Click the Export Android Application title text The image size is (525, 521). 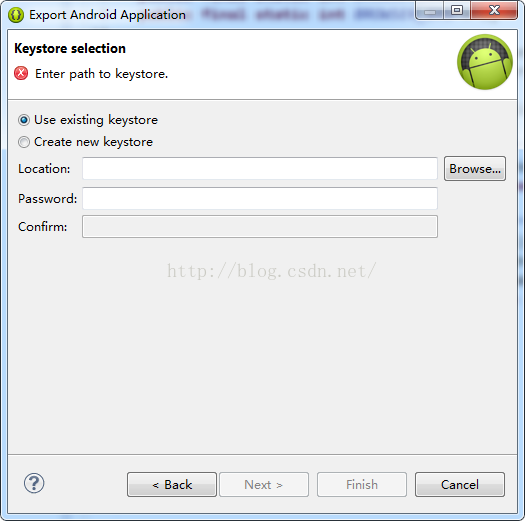[107, 15]
